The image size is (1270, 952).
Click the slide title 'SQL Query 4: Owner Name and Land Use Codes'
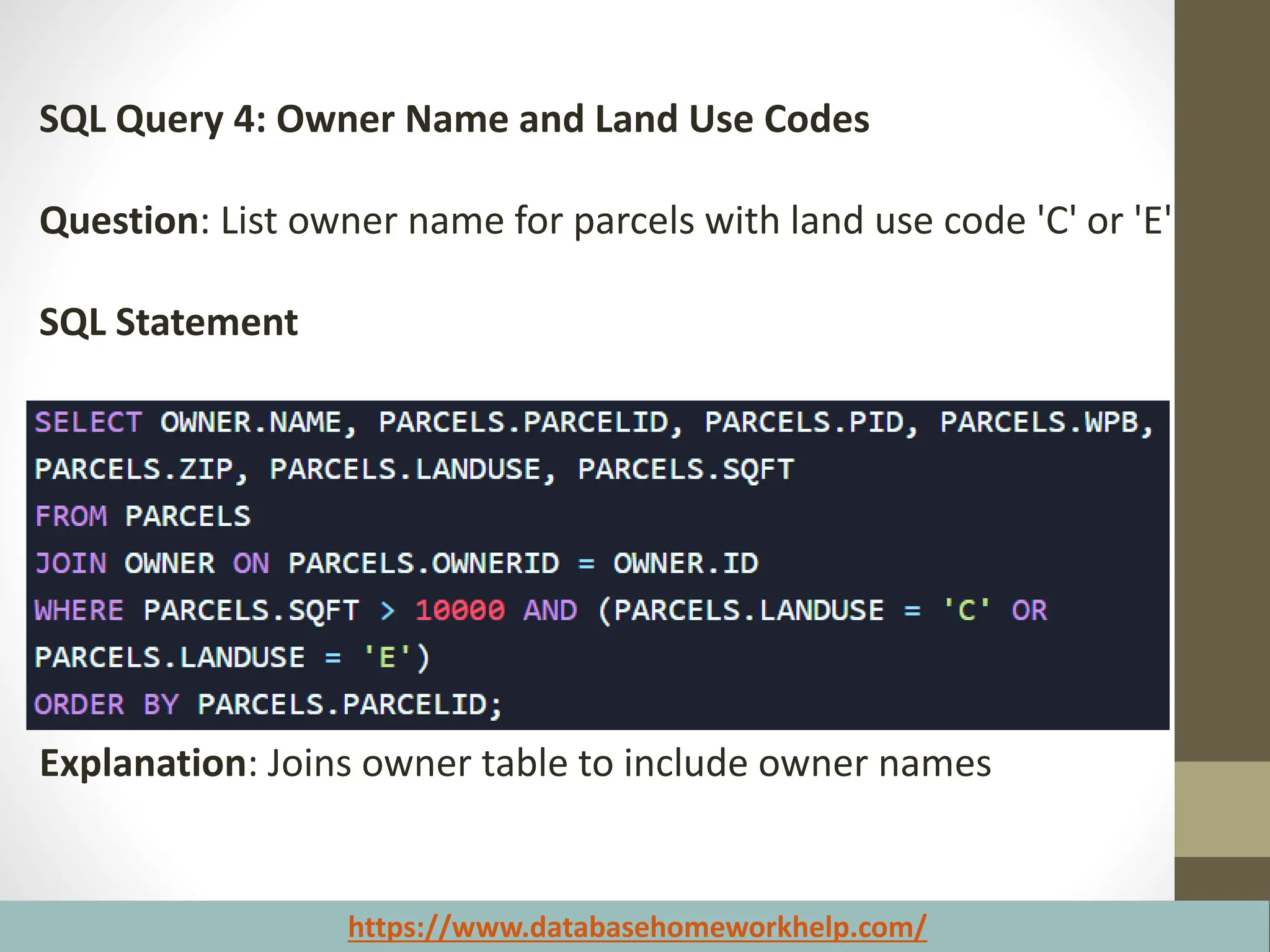coord(455,119)
